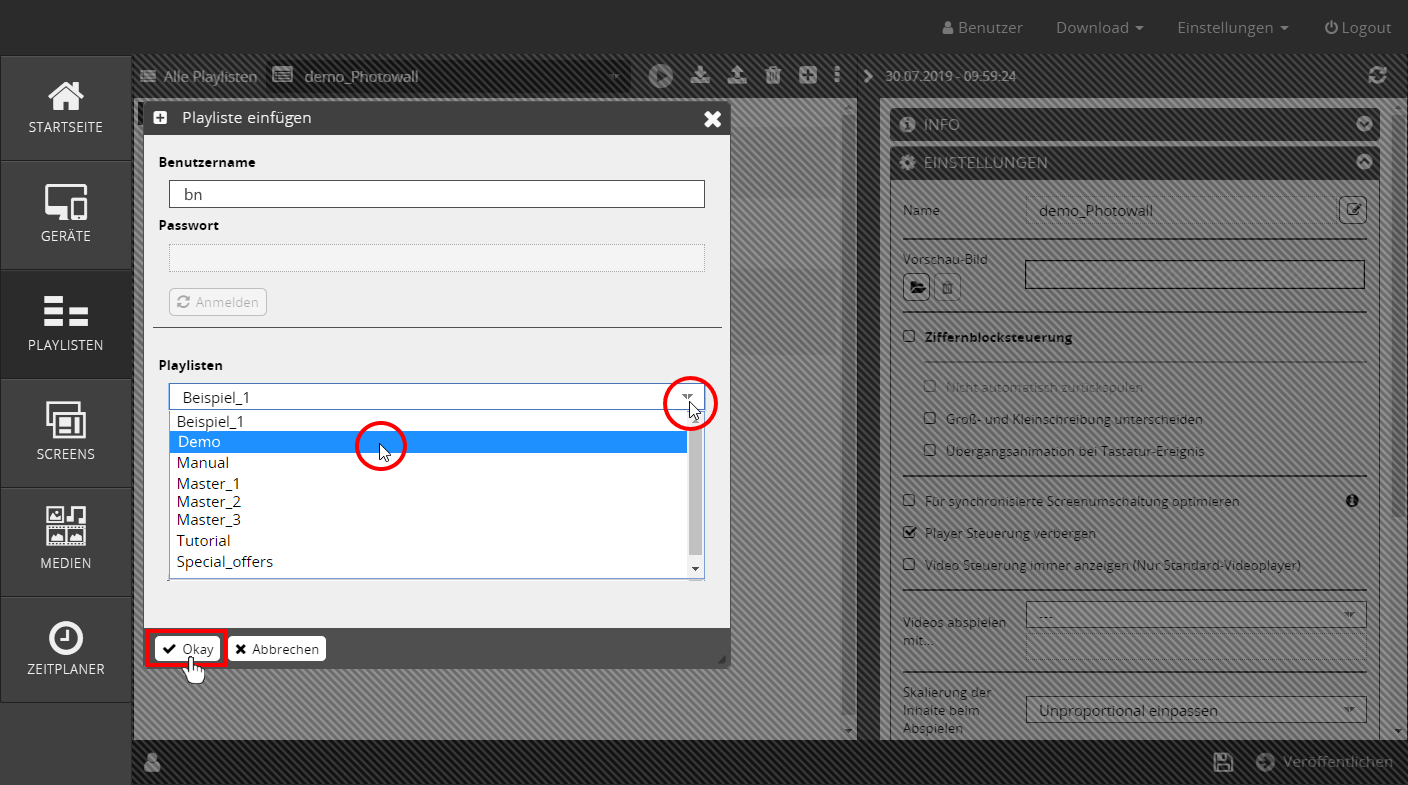Select Special_offers from the playlist list
Screen dimensions: 1408x785
[x=225, y=562]
